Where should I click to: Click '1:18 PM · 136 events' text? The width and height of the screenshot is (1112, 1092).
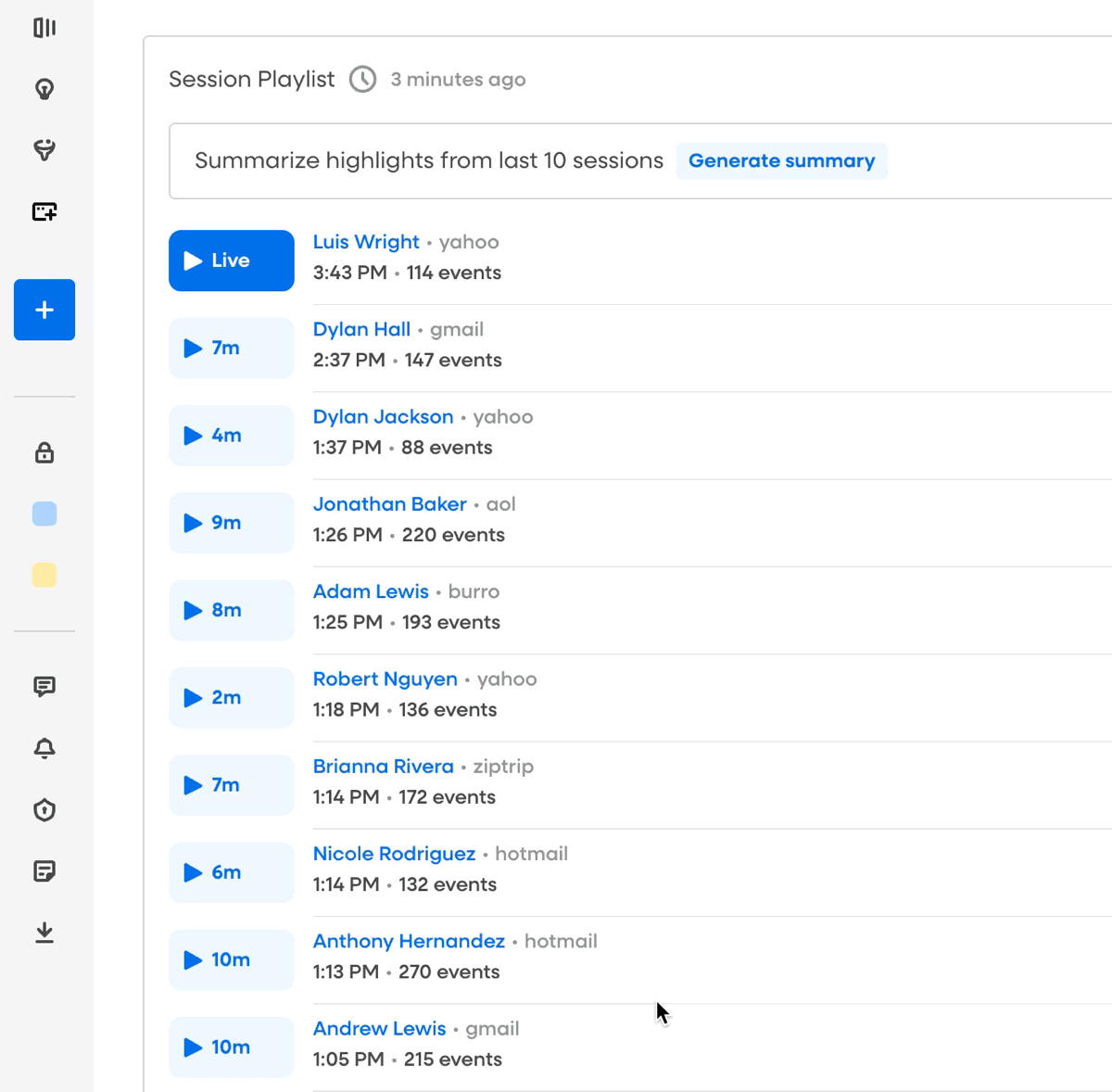pyautogui.click(x=405, y=710)
